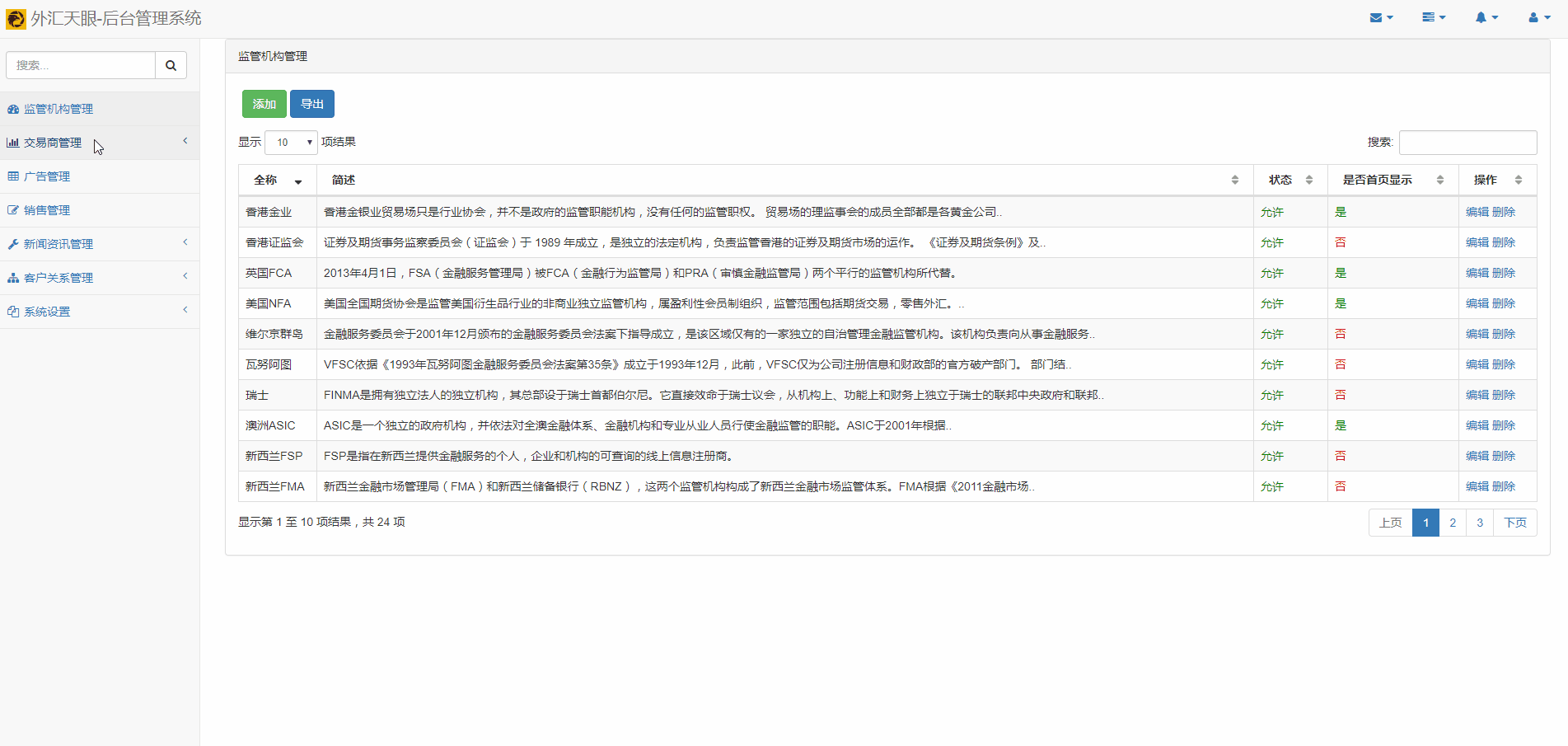Expand the 交易商管理 sidebar menu
The height and width of the screenshot is (746, 1568).
pos(53,143)
